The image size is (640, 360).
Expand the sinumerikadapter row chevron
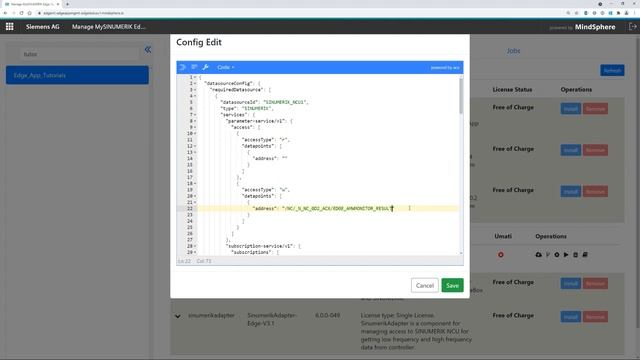click(178, 316)
